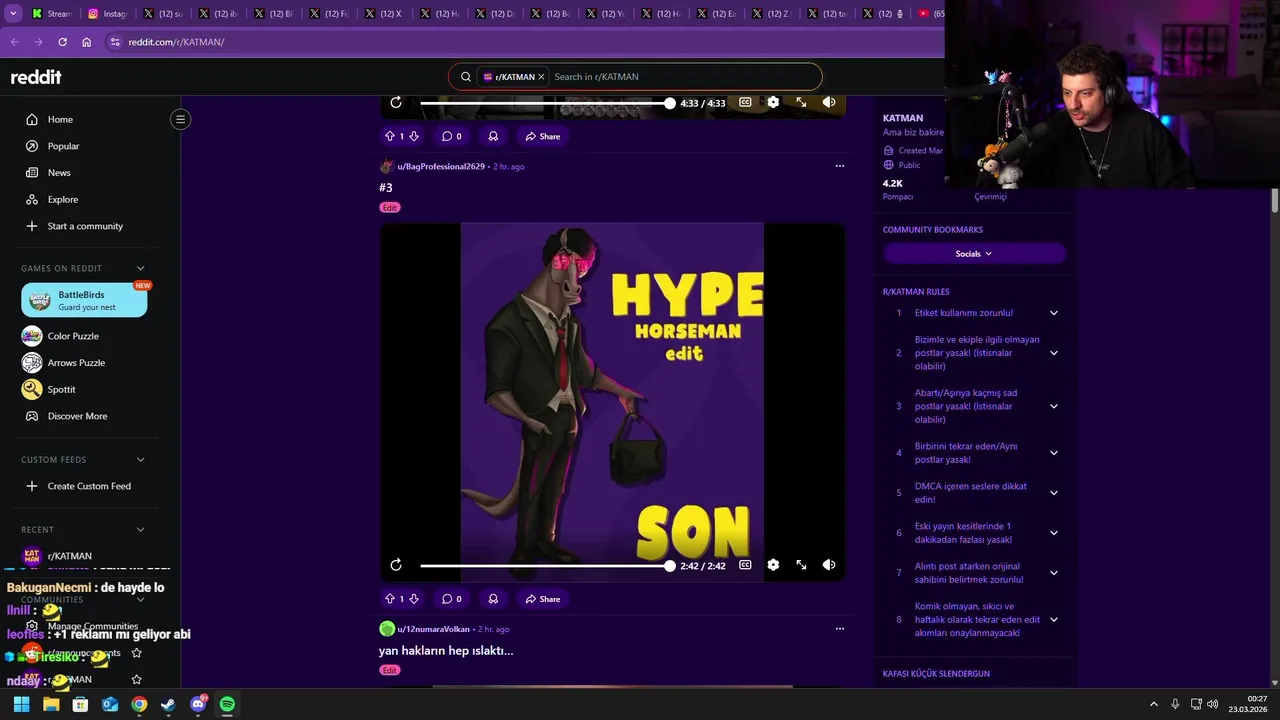Viewport: 1280px width, 720px height.
Task: Make the 2:42 Horseman video fullscreen
Action: click(801, 565)
